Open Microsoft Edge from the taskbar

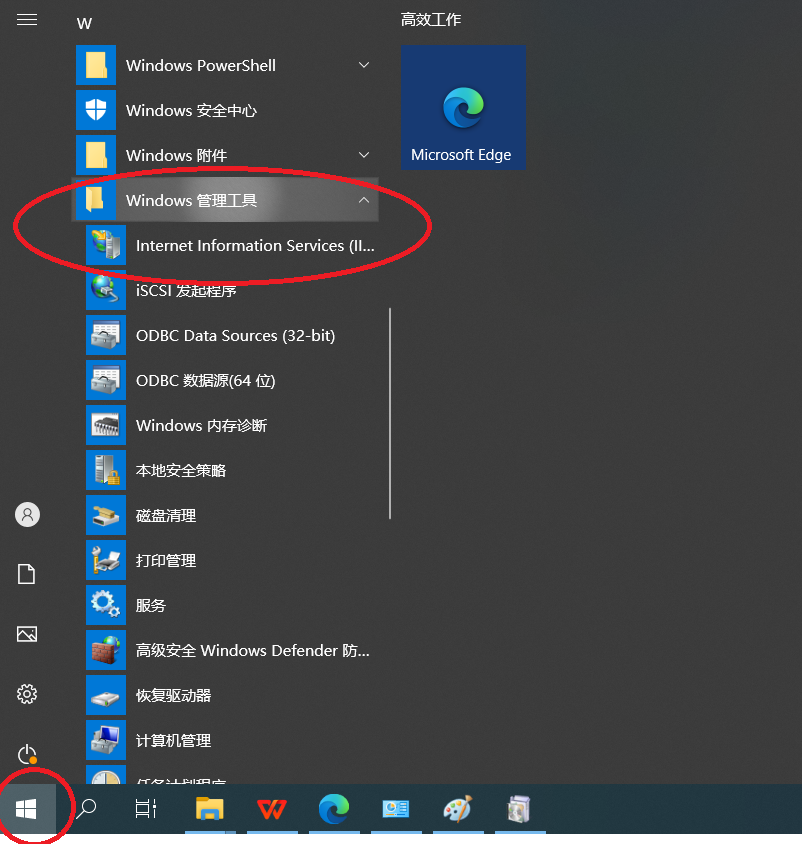click(334, 808)
